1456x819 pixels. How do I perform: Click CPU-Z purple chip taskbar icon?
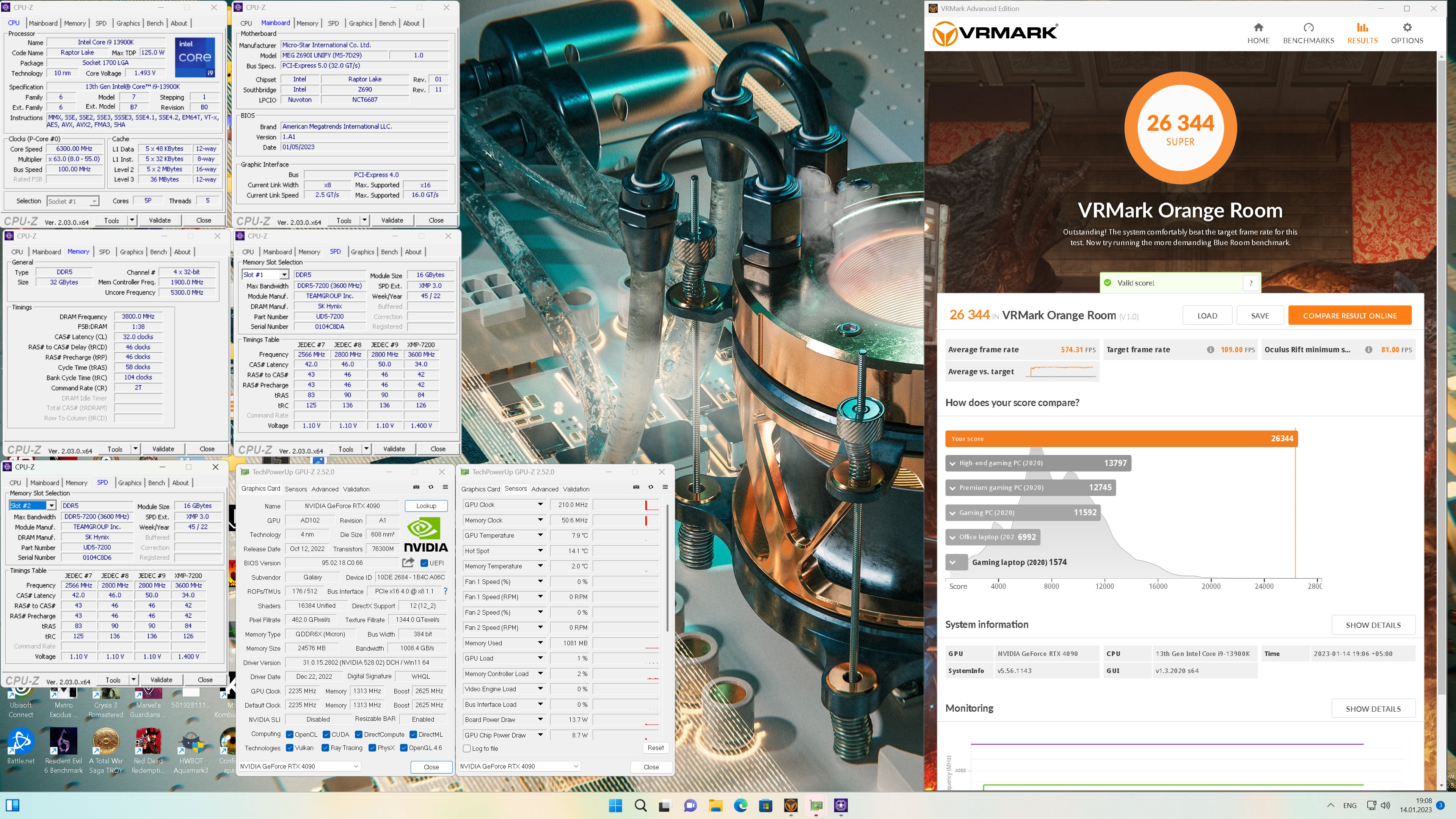[841, 805]
